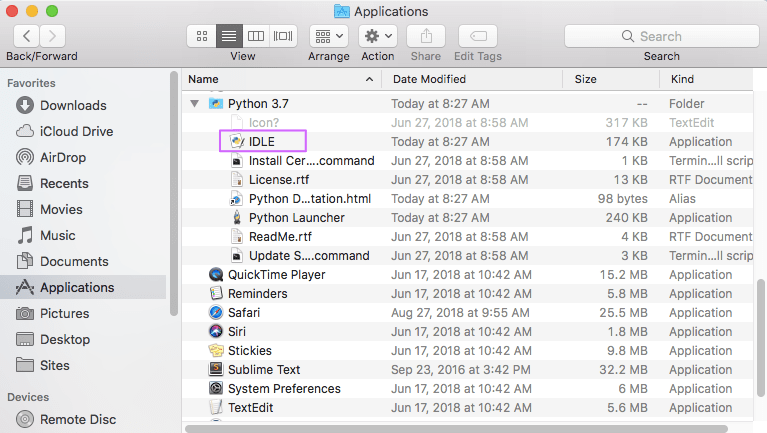
Task: Click the Python Launcher icon
Action: pyautogui.click(x=237, y=218)
